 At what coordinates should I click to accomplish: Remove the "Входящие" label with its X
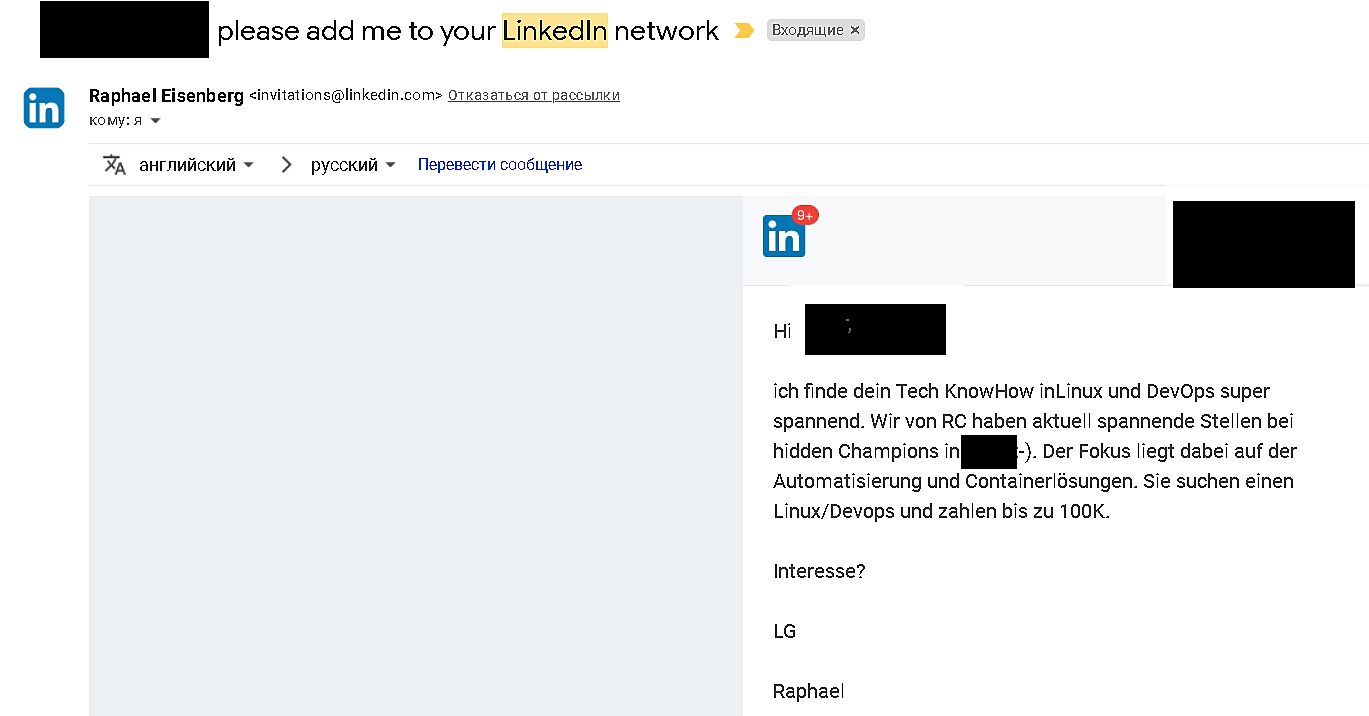coord(855,30)
